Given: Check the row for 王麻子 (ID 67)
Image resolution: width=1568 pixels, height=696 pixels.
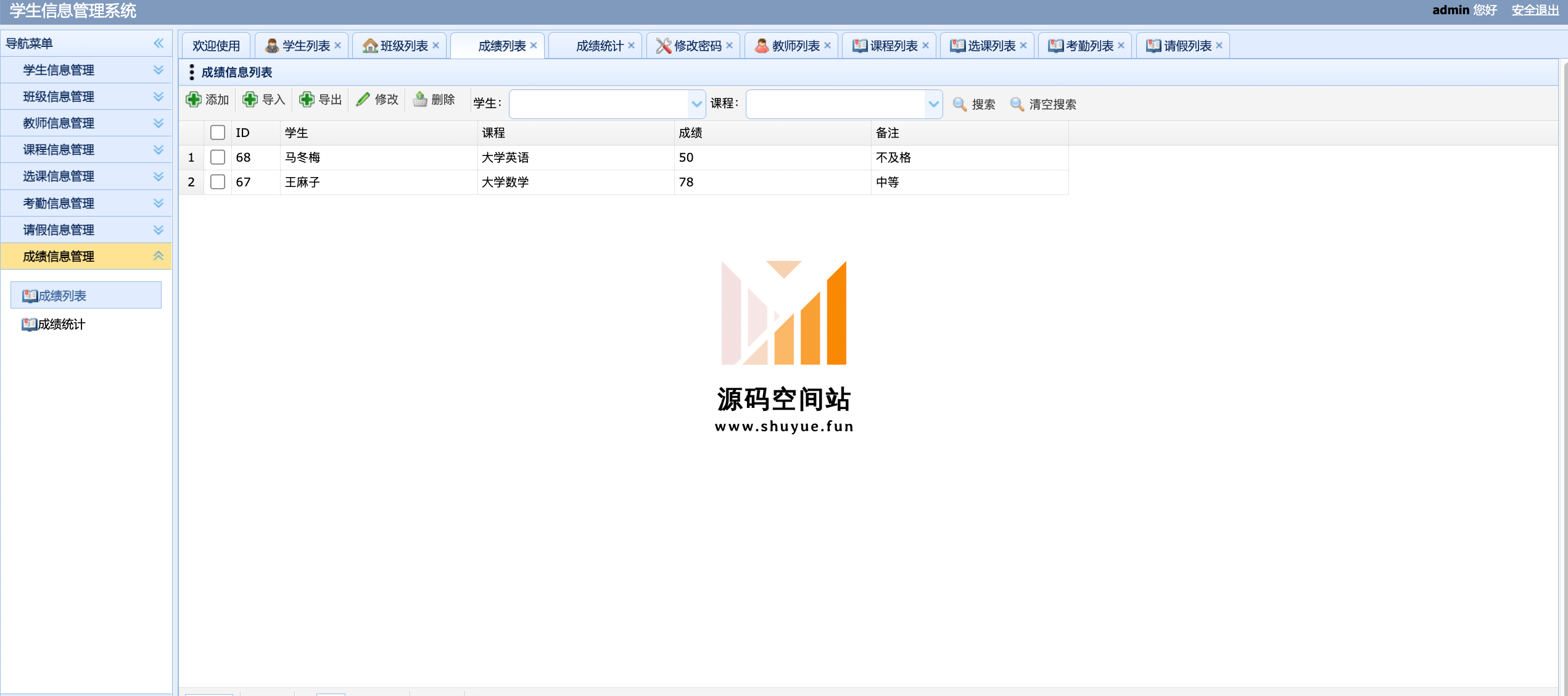Looking at the screenshot, I should (217, 182).
